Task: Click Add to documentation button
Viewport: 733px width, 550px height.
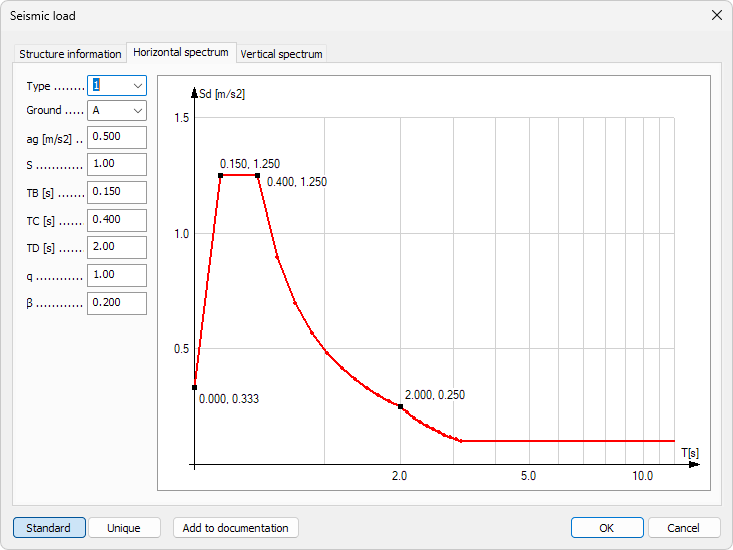Action: click(236, 528)
